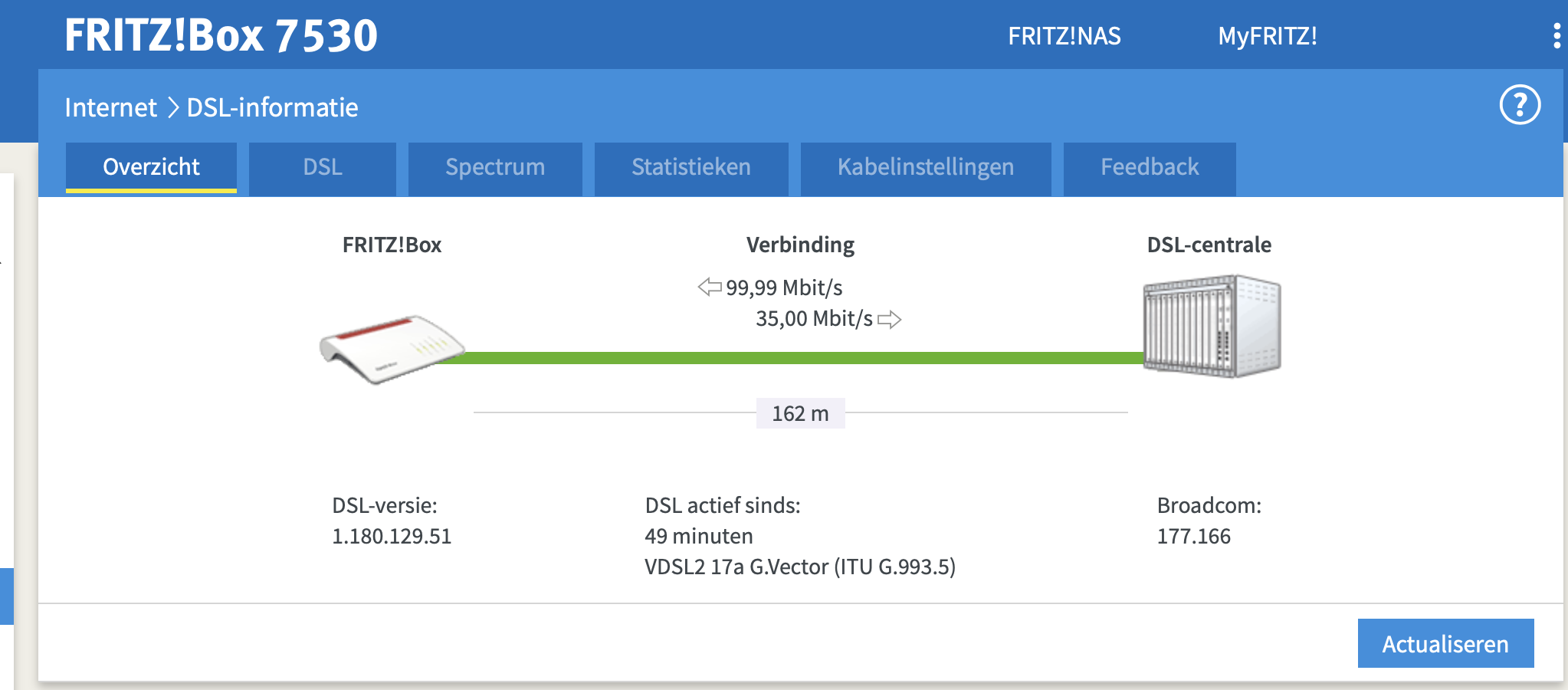
Task: Open the three-dot options menu
Action: 1557,36
